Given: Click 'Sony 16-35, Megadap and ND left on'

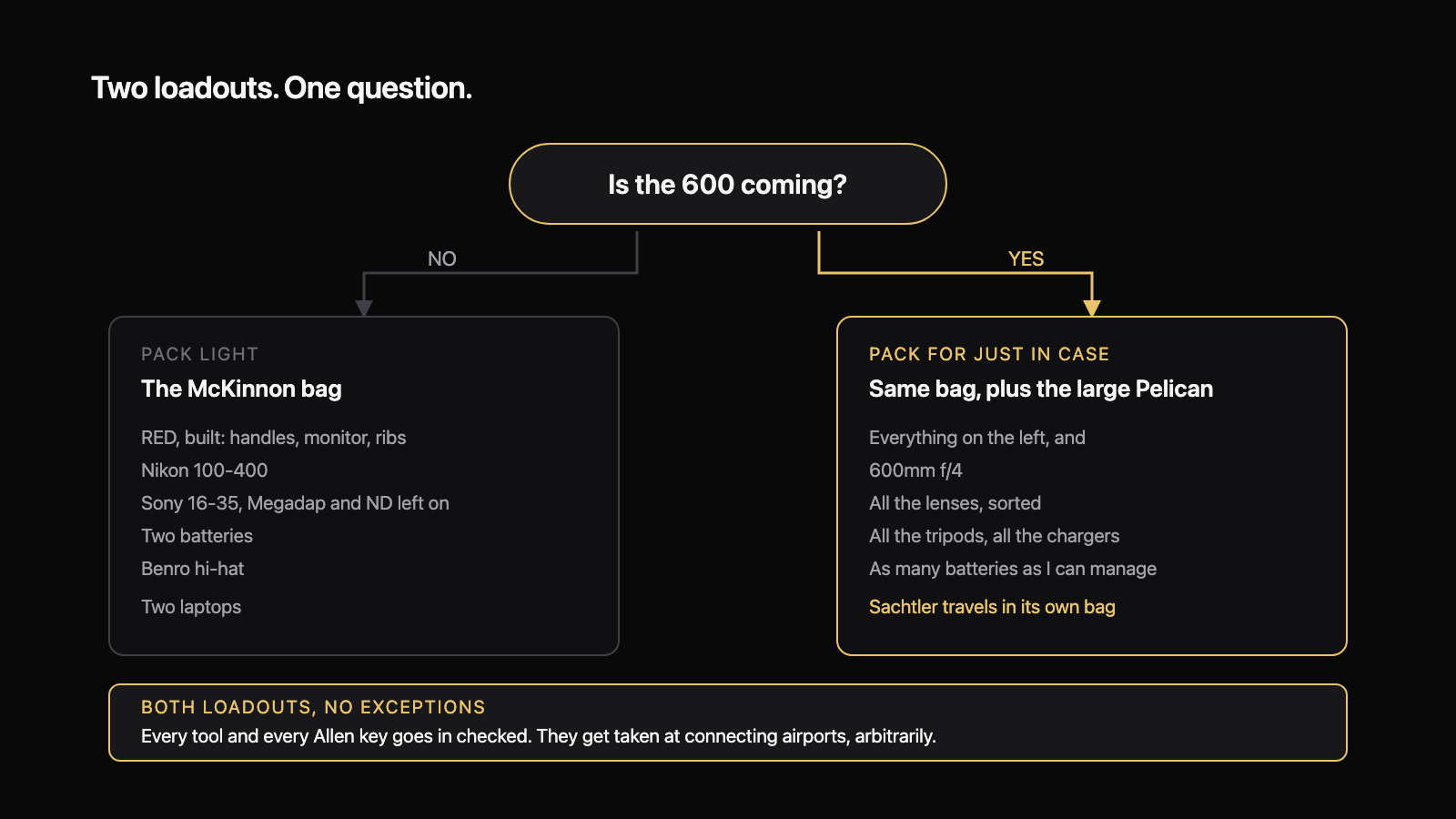Looking at the screenshot, I should (x=295, y=503).
